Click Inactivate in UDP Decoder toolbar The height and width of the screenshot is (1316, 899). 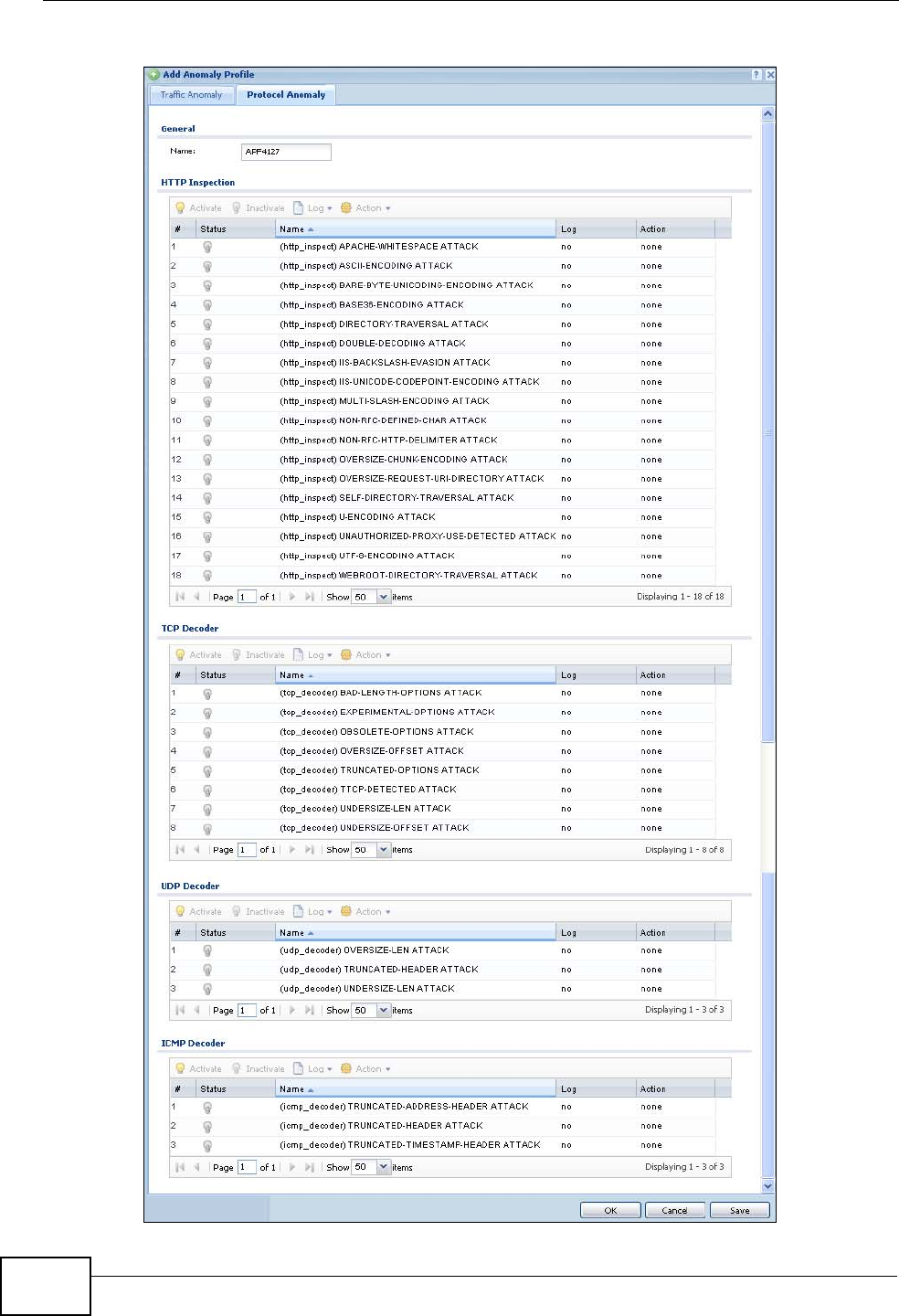pos(258,912)
